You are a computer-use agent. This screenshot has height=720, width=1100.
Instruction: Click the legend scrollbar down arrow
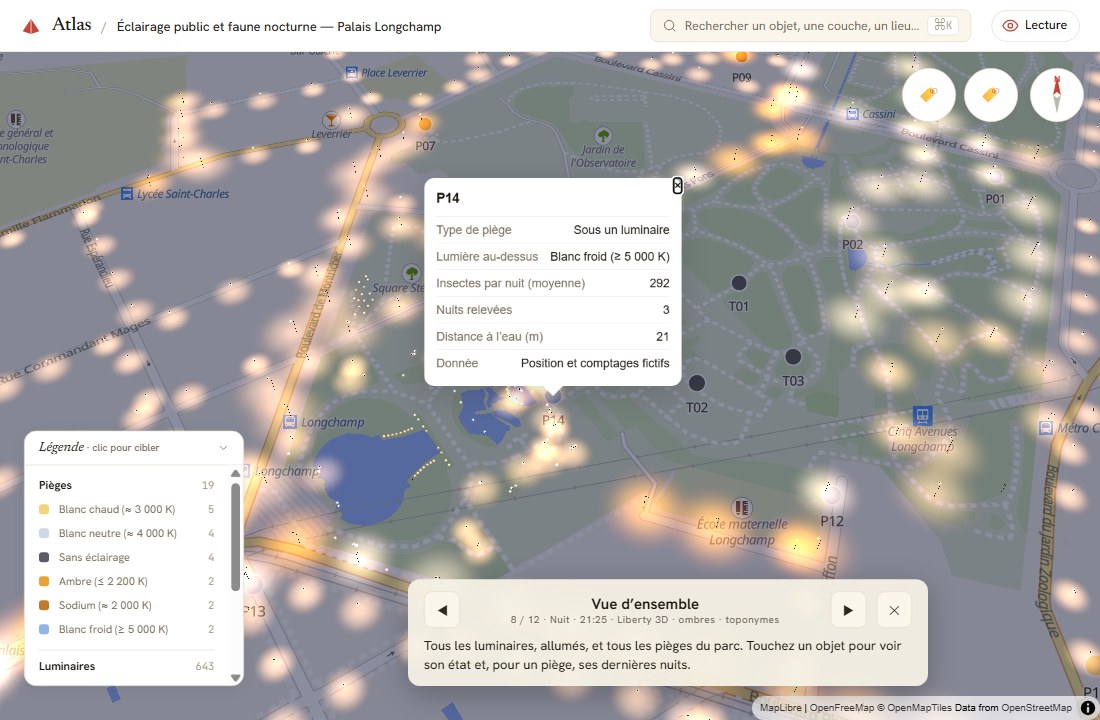236,678
